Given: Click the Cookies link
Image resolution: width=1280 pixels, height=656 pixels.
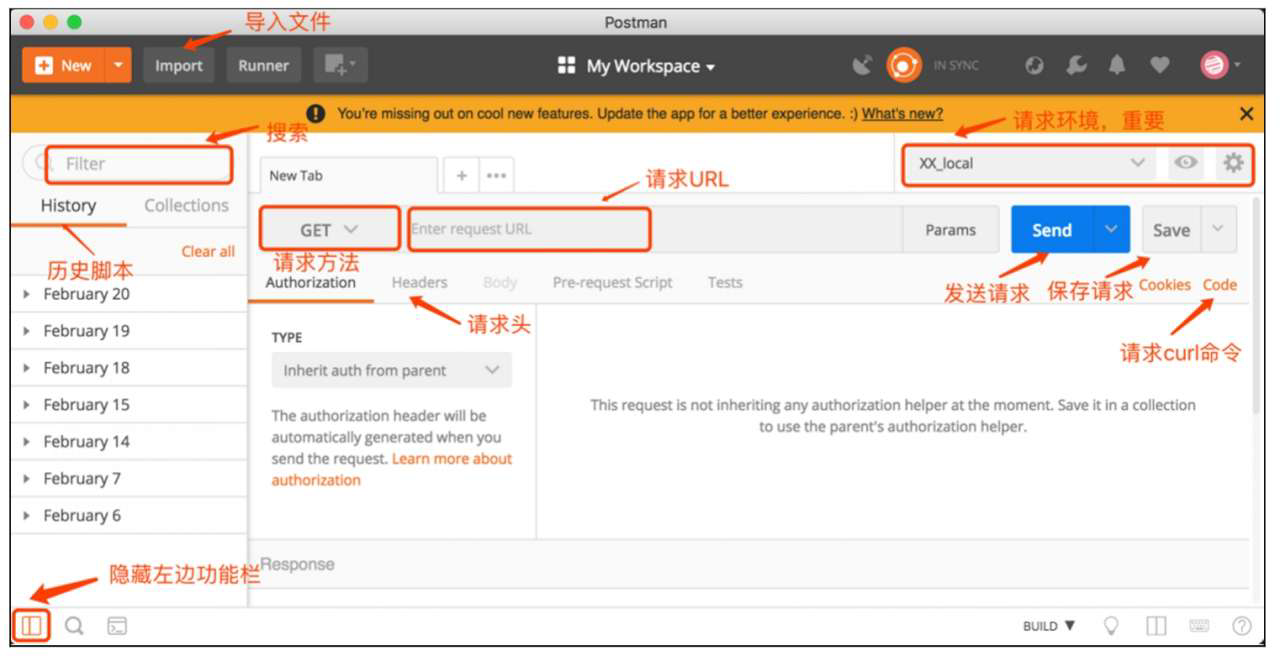Looking at the screenshot, I should (1165, 285).
